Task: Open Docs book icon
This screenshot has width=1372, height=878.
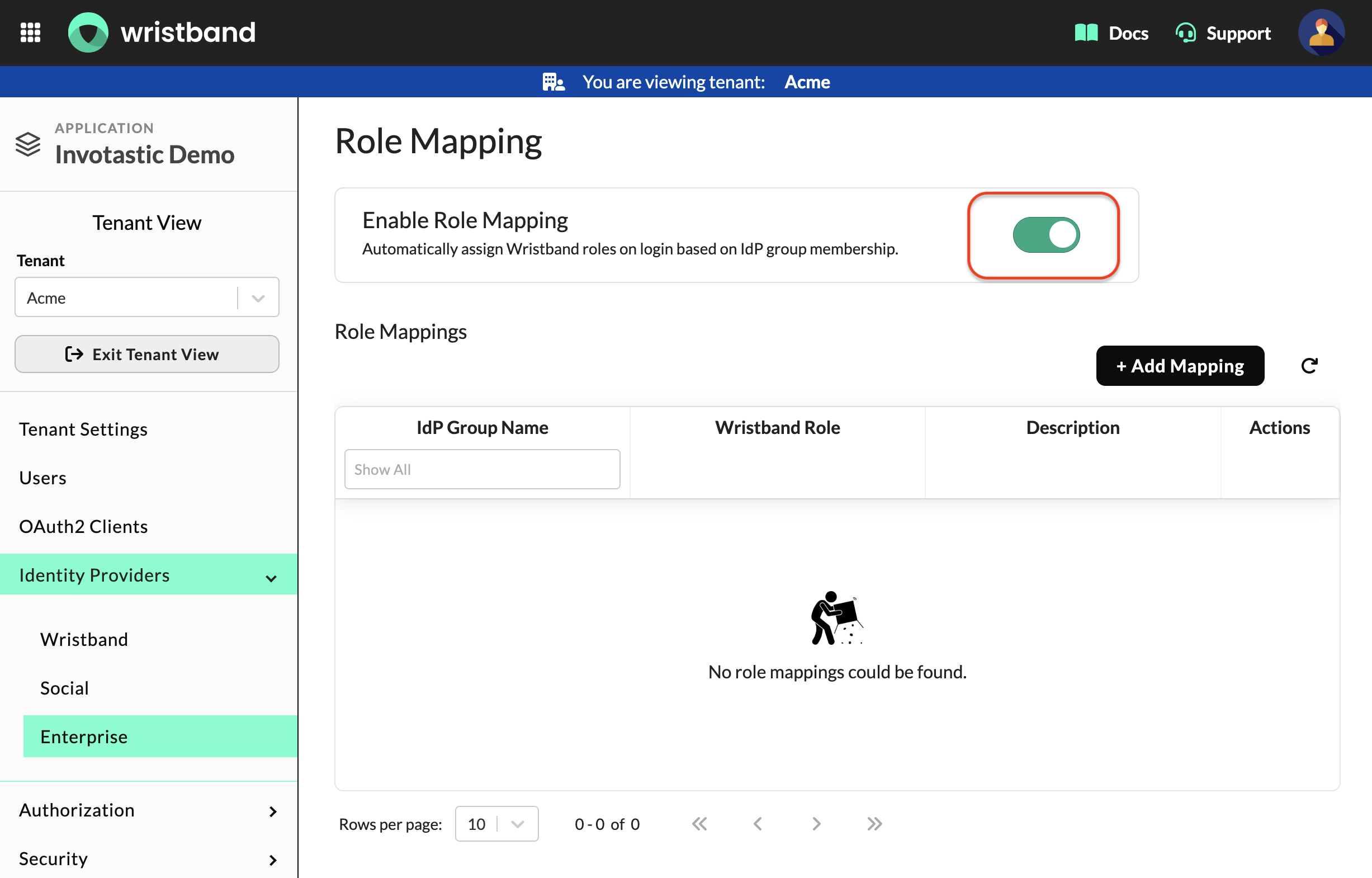Action: [x=1086, y=32]
